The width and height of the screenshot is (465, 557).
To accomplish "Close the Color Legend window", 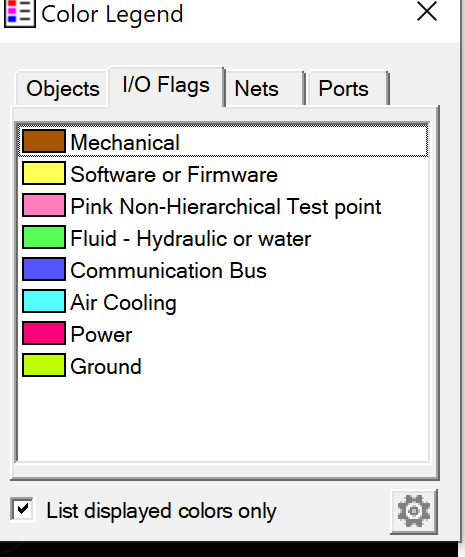I will (426, 11).
